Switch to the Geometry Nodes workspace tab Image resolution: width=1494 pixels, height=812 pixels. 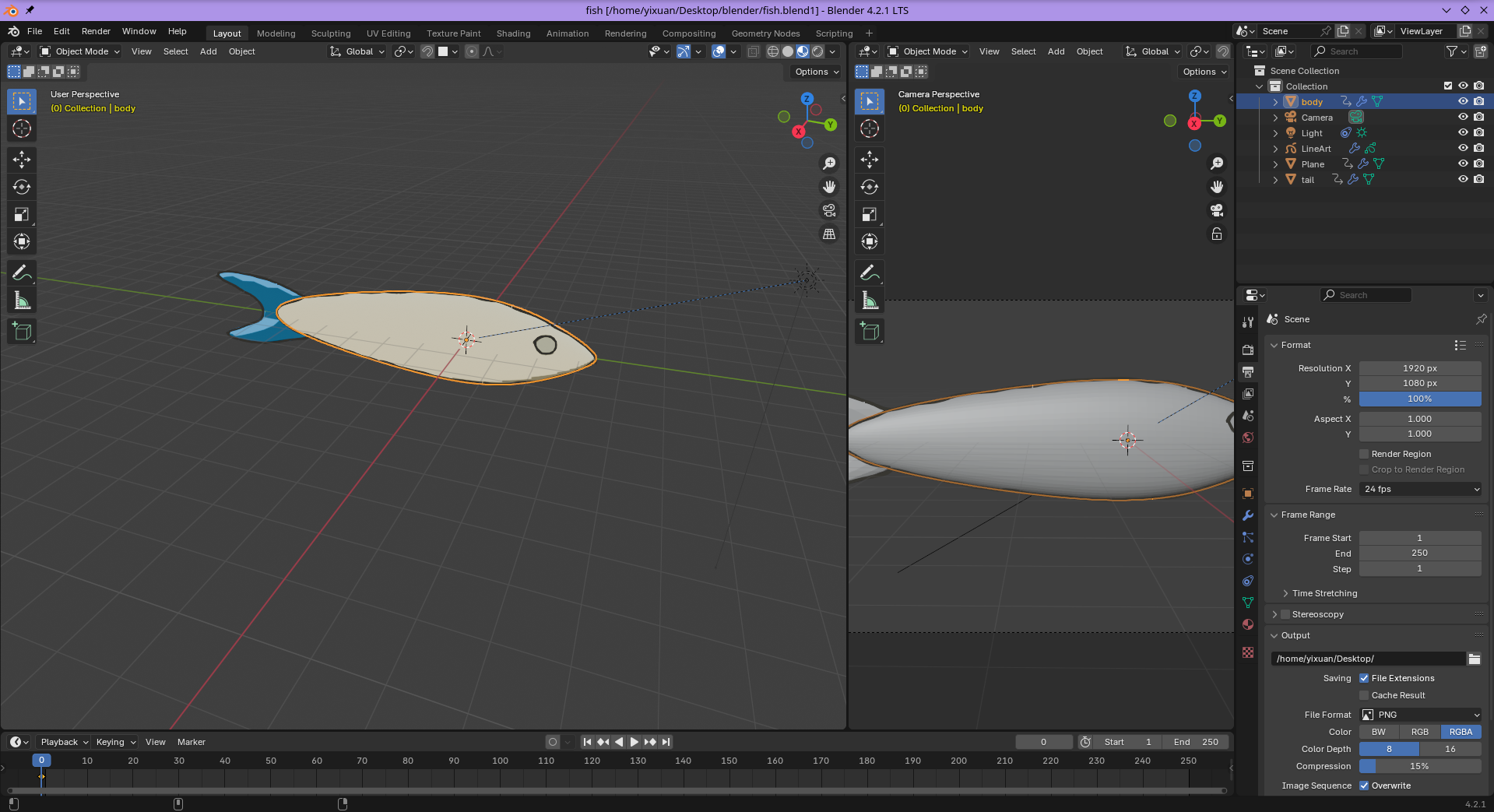(x=765, y=33)
